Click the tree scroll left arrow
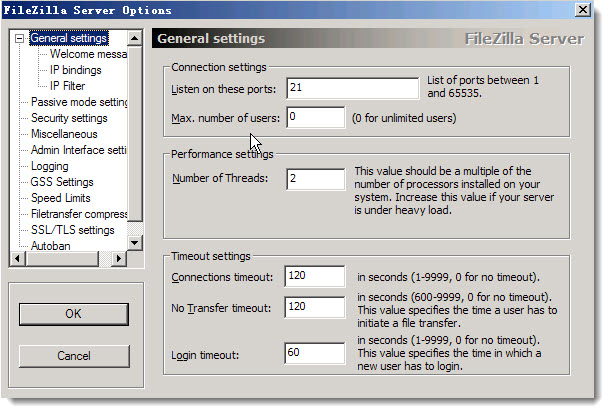Screen dimensions: 609x413 [17, 258]
